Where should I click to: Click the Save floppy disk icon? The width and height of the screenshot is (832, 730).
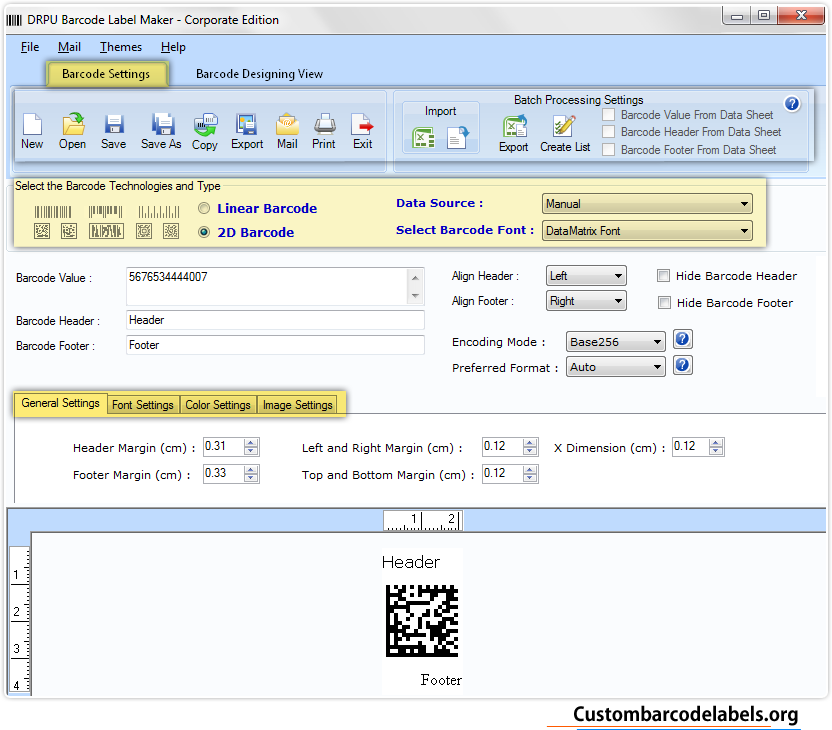pyautogui.click(x=114, y=125)
